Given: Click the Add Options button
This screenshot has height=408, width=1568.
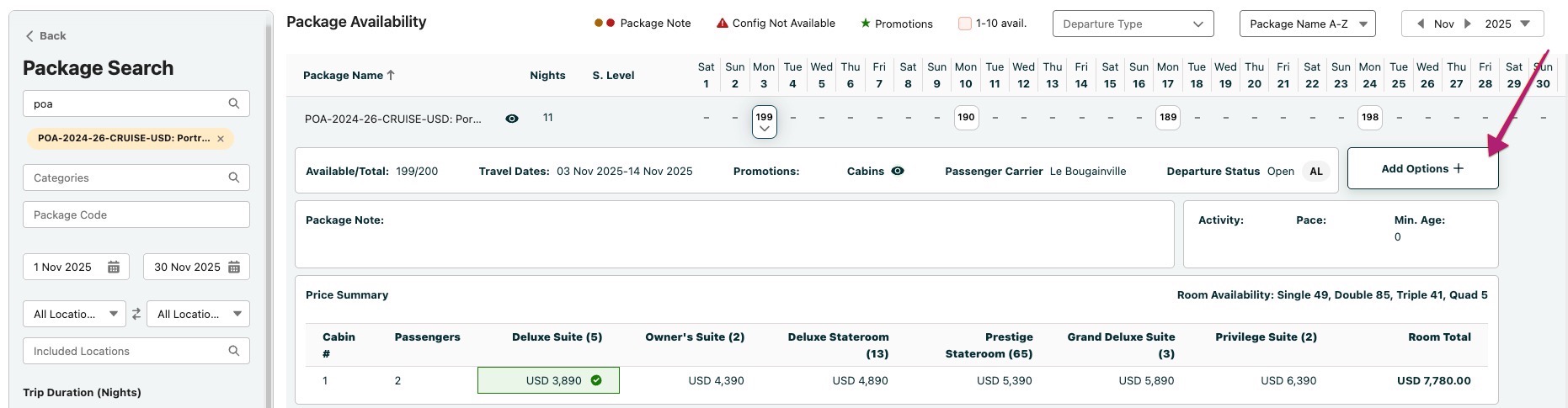Looking at the screenshot, I should pyautogui.click(x=1422, y=168).
